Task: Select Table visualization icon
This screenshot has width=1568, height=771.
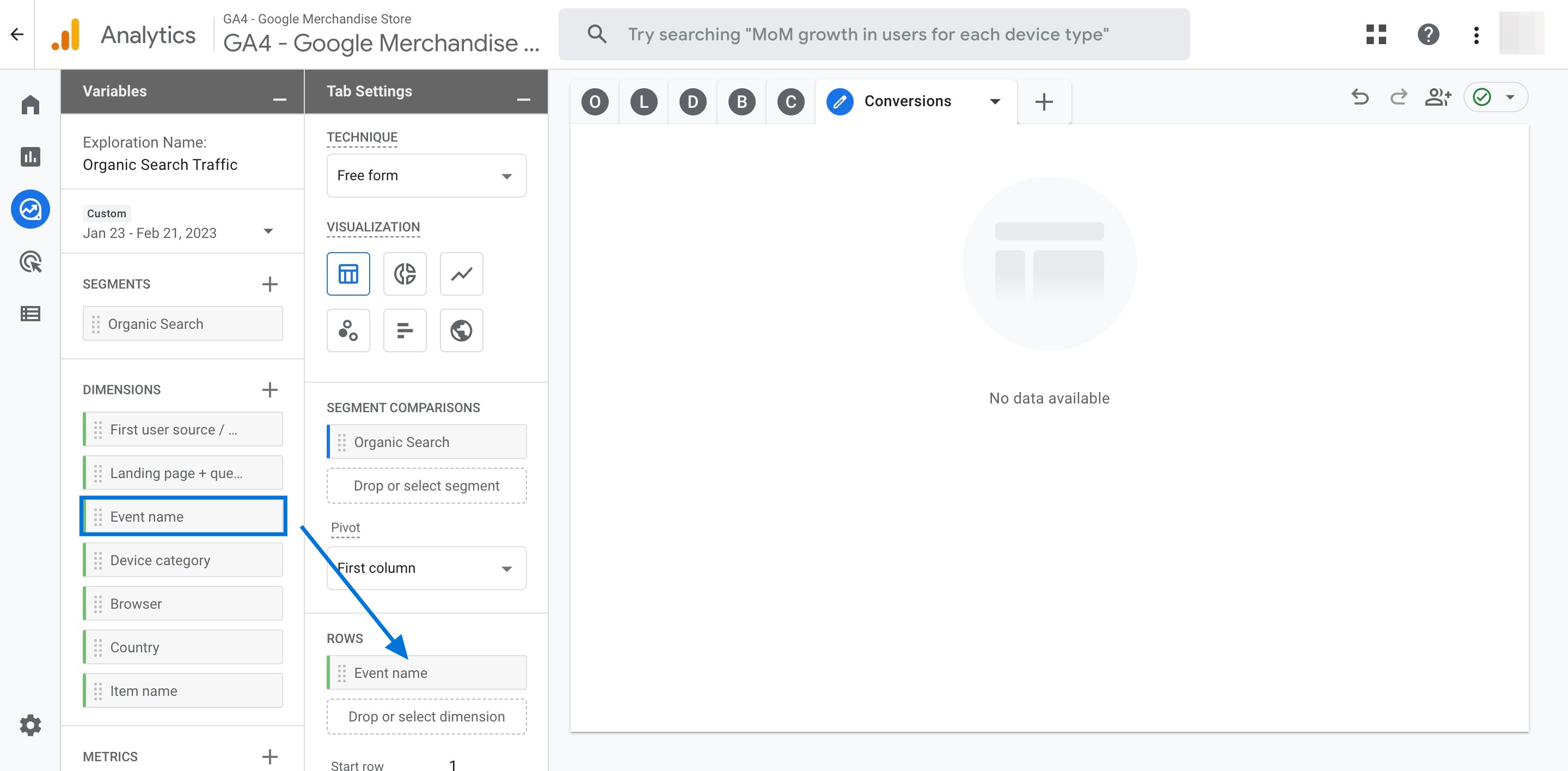Action: pos(348,274)
